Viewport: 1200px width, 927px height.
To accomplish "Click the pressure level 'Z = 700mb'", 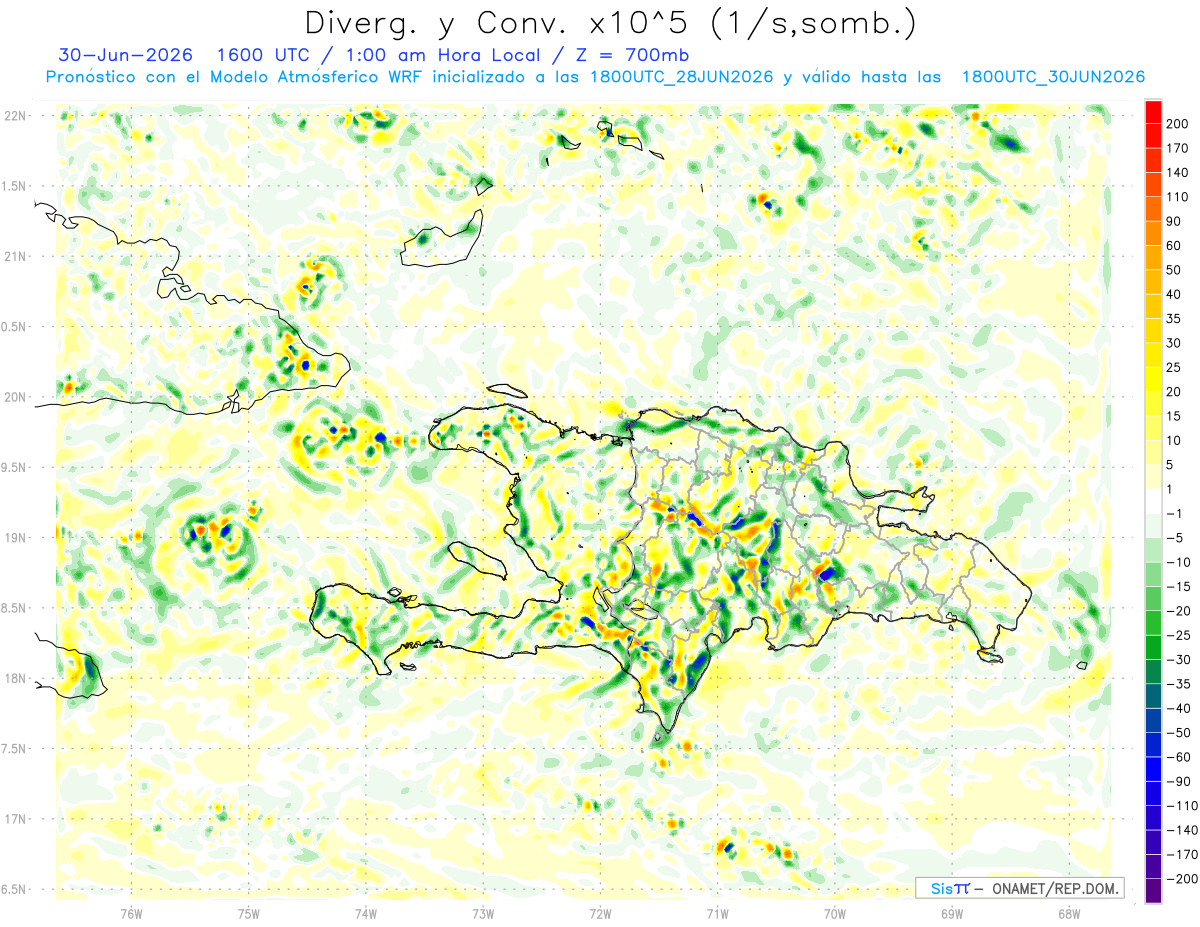I will (x=628, y=55).
